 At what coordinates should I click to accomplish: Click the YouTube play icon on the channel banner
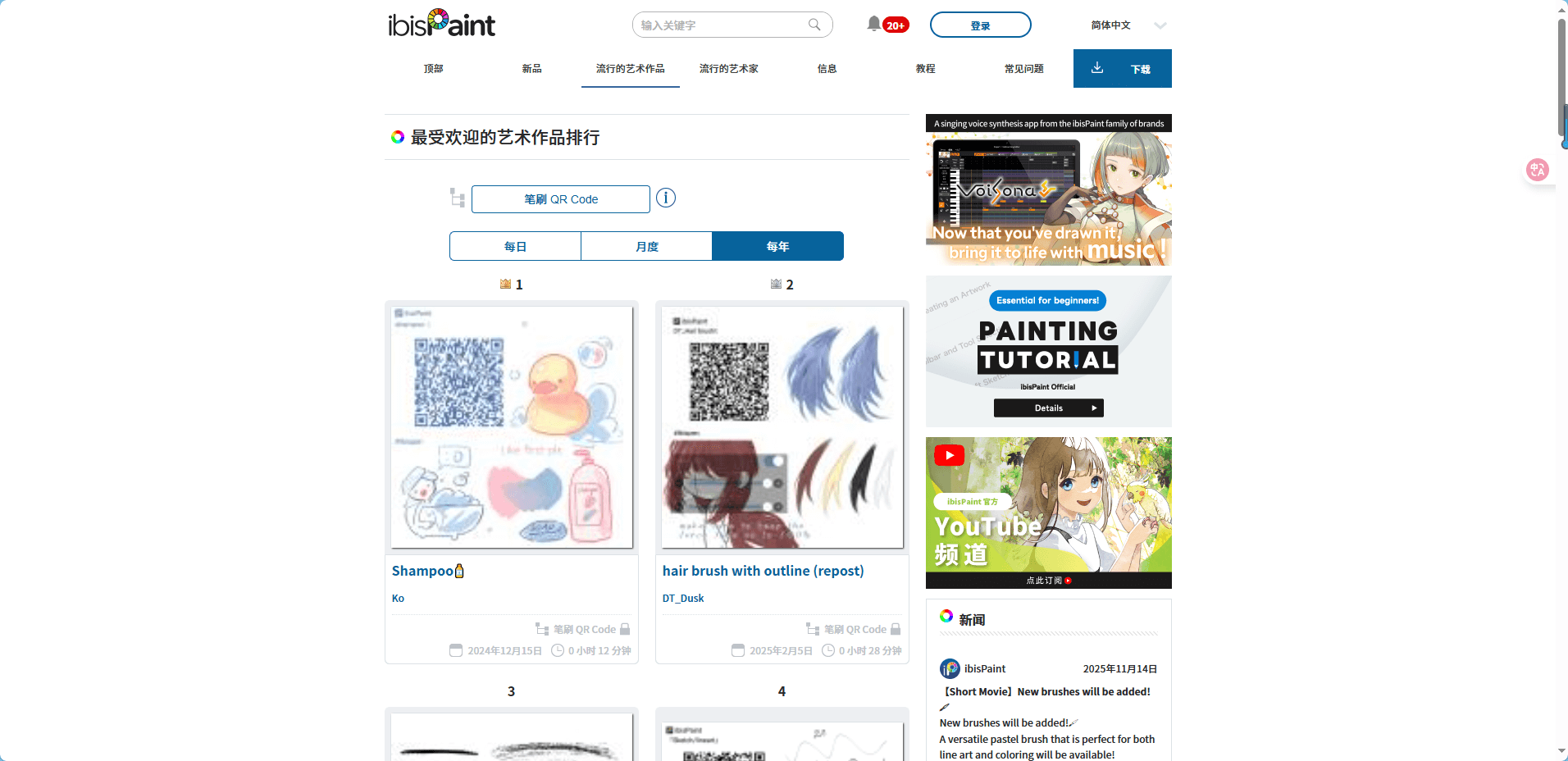[948, 455]
